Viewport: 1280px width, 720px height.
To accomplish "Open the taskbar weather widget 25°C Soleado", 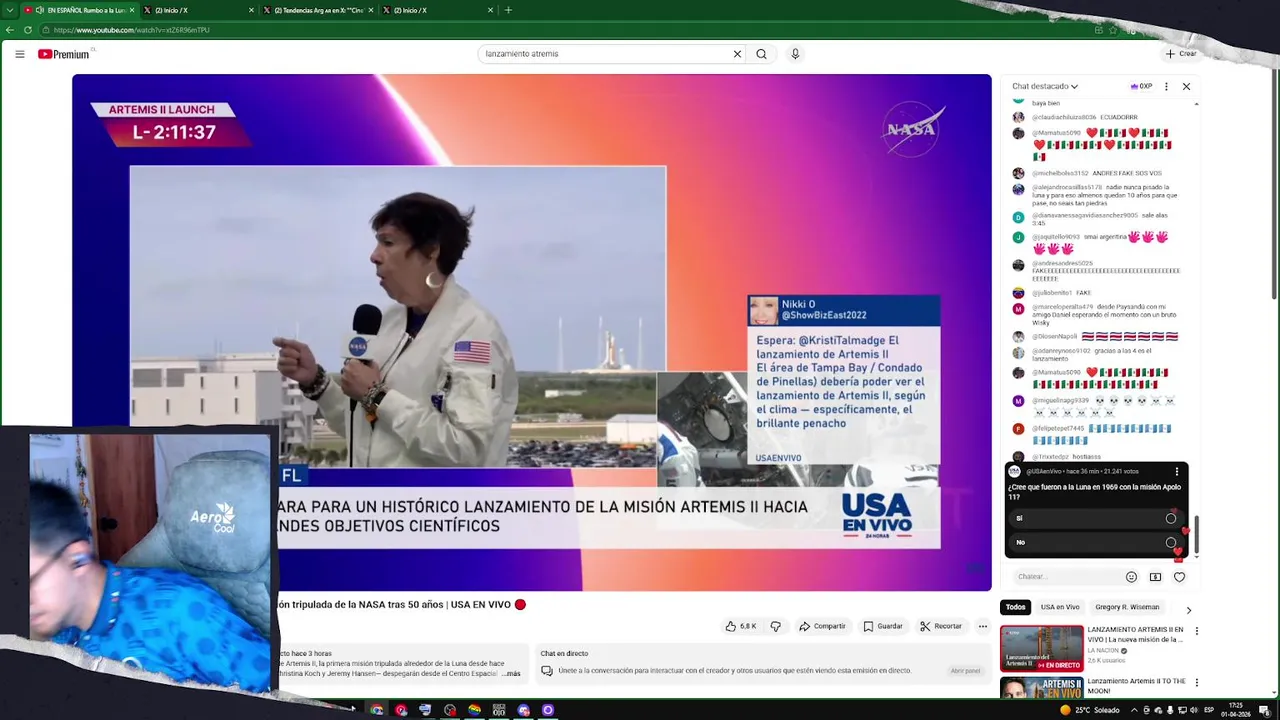I will click(x=1090, y=710).
